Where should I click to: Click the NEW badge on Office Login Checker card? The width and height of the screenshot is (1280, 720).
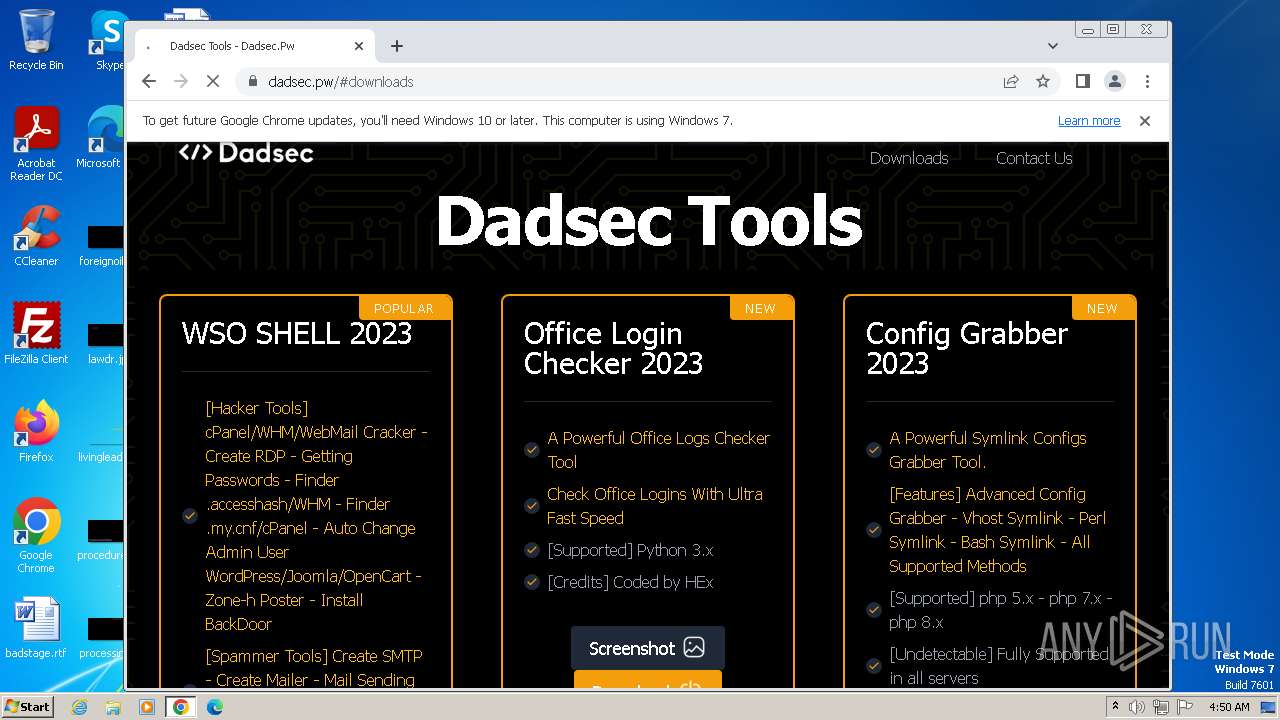coord(760,308)
